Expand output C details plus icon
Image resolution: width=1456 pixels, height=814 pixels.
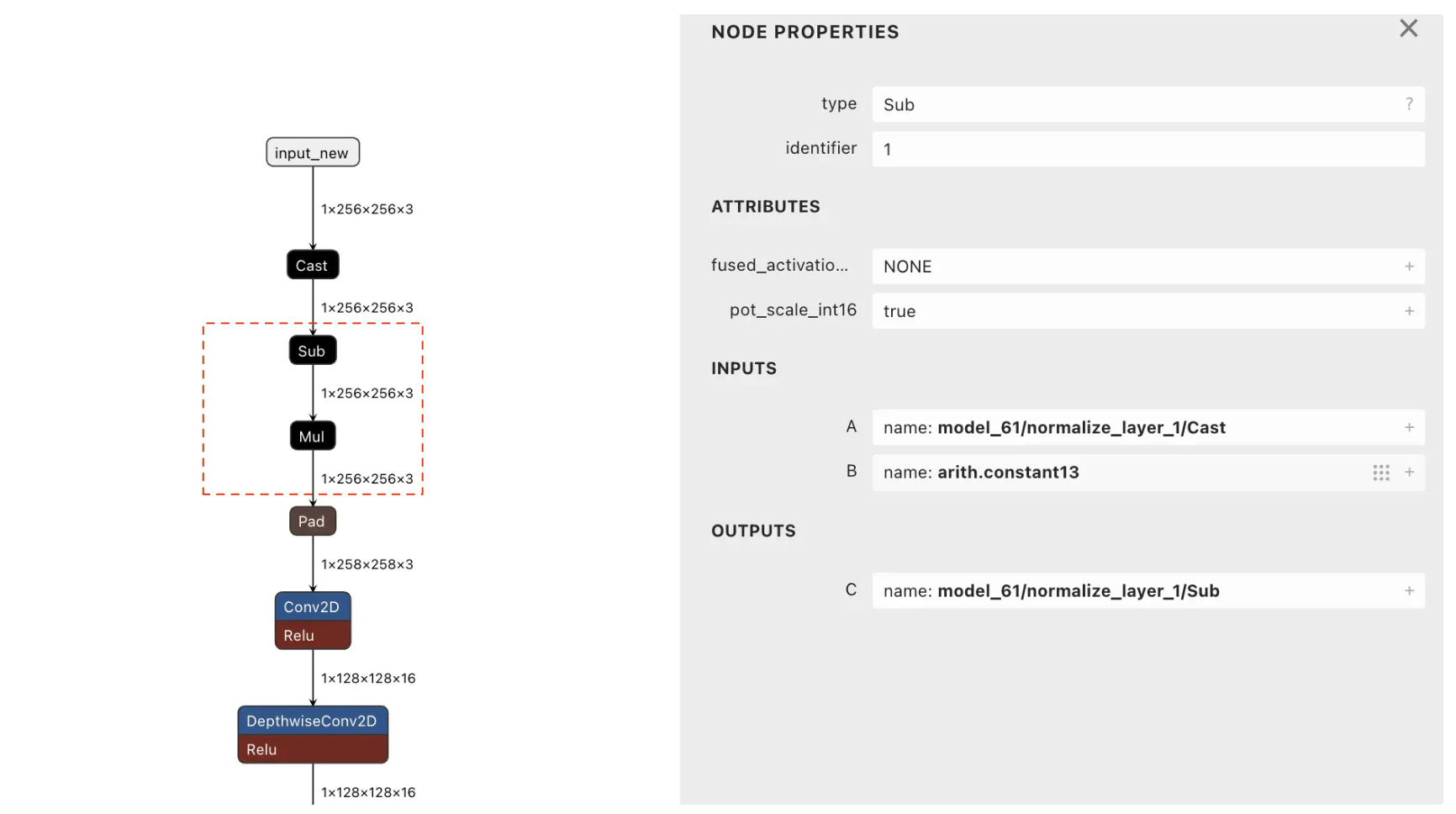point(1409,591)
